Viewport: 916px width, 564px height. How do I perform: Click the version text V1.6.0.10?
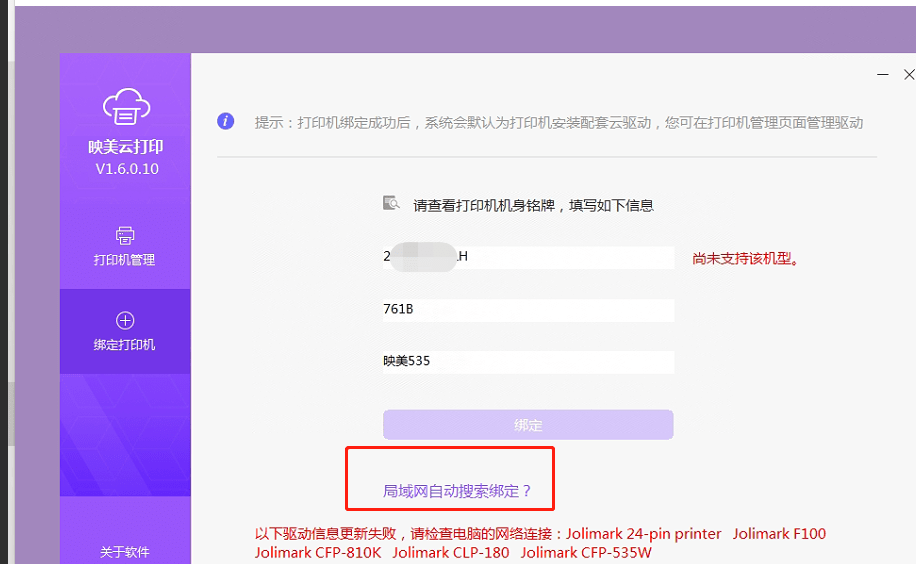pyautogui.click(x=127, y=169)
